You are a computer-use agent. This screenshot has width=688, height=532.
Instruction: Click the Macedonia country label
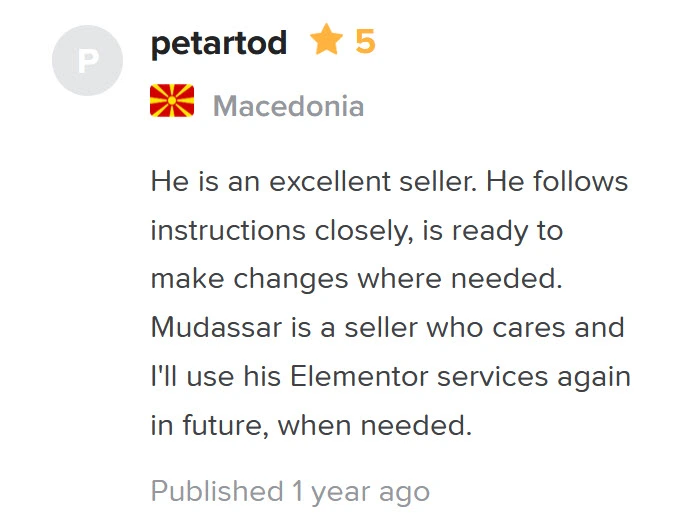pos(288,106)
